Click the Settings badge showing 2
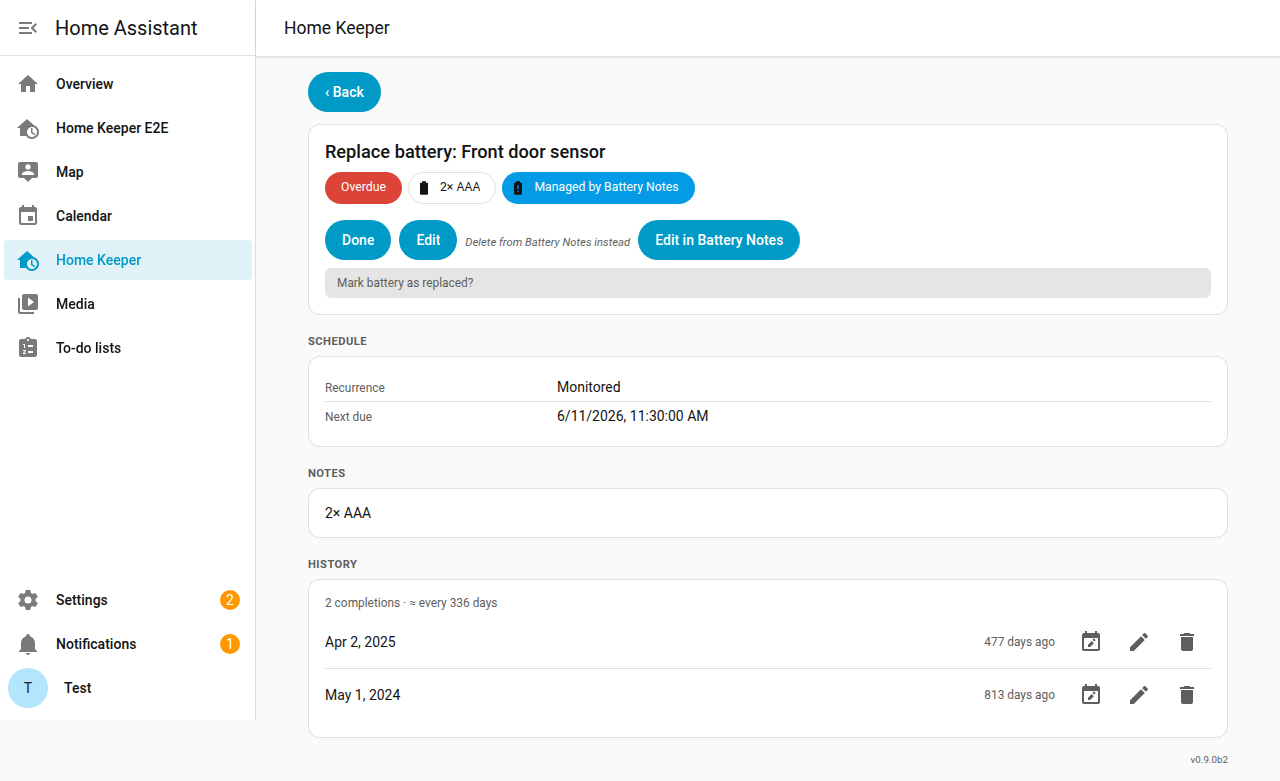The width and height of the screenshot is (1280, 781). click(x=230, y=600)
